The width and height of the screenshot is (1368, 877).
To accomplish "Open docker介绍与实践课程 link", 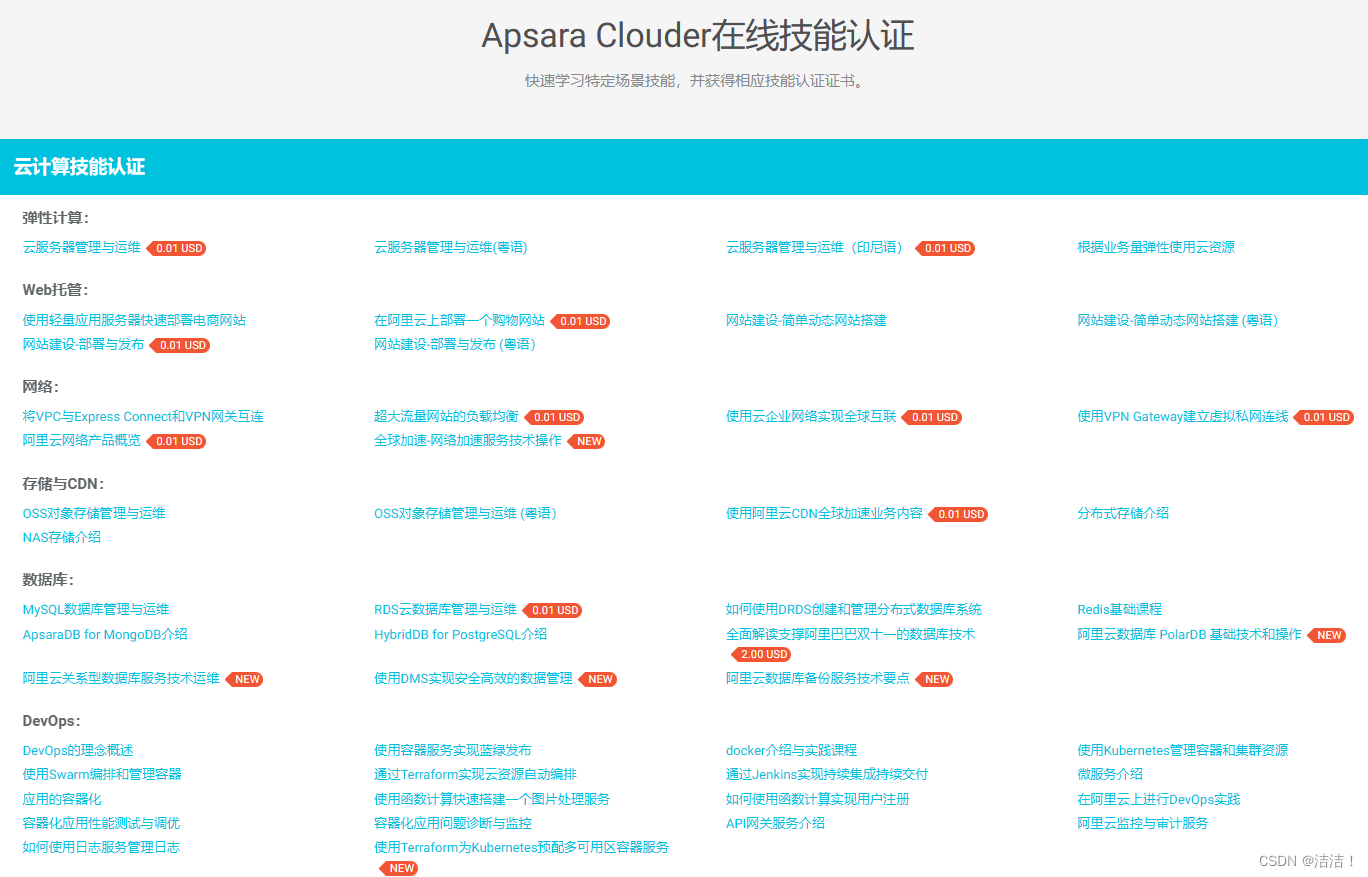I will pos(791,750).
